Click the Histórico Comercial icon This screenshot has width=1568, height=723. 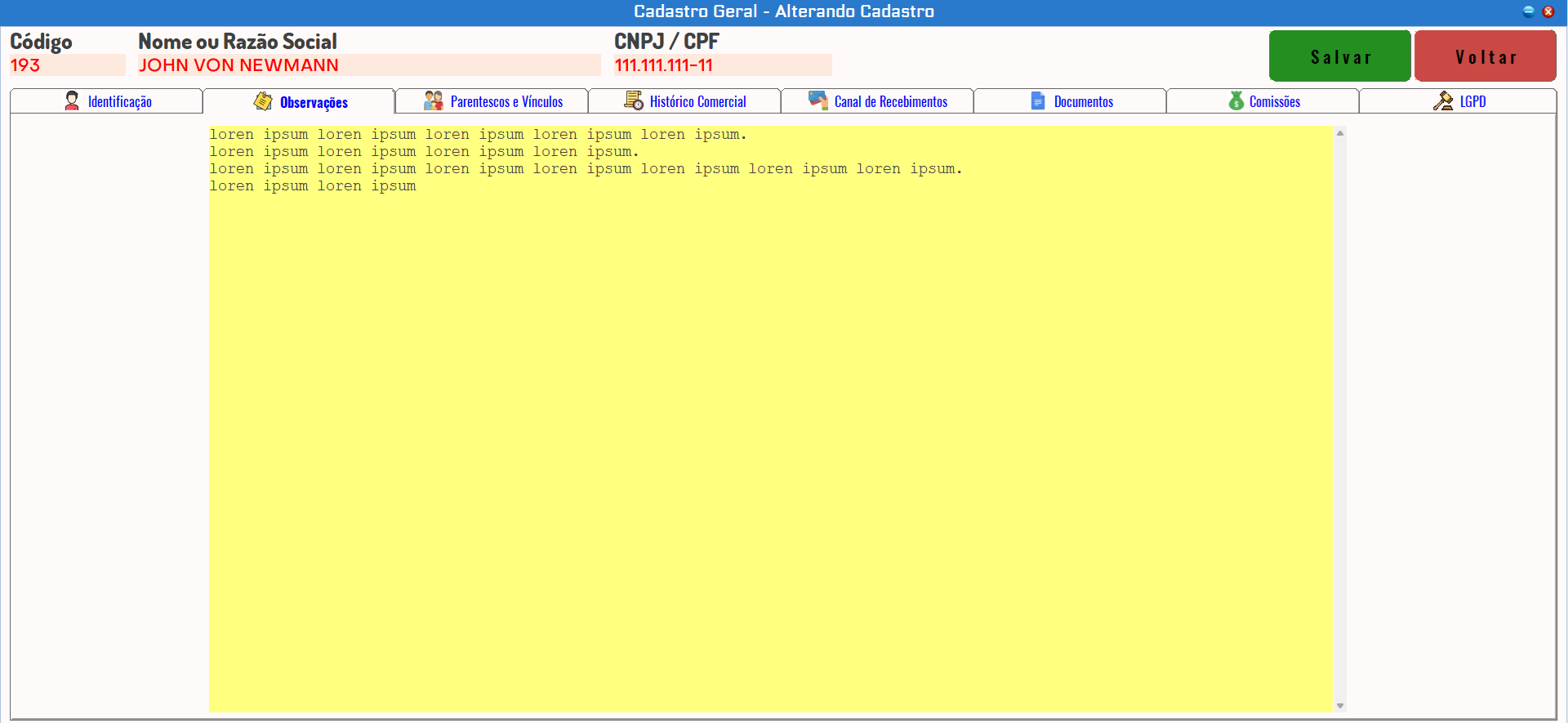click(634, 100)
